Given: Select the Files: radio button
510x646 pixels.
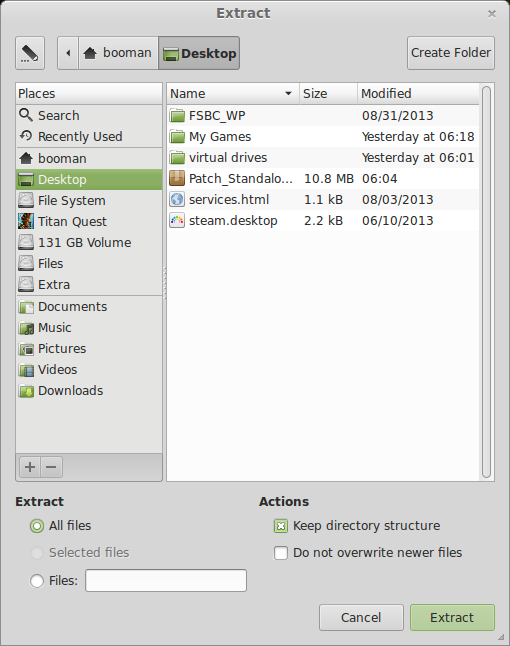Looking at the screenshot, I should point(37,581).
